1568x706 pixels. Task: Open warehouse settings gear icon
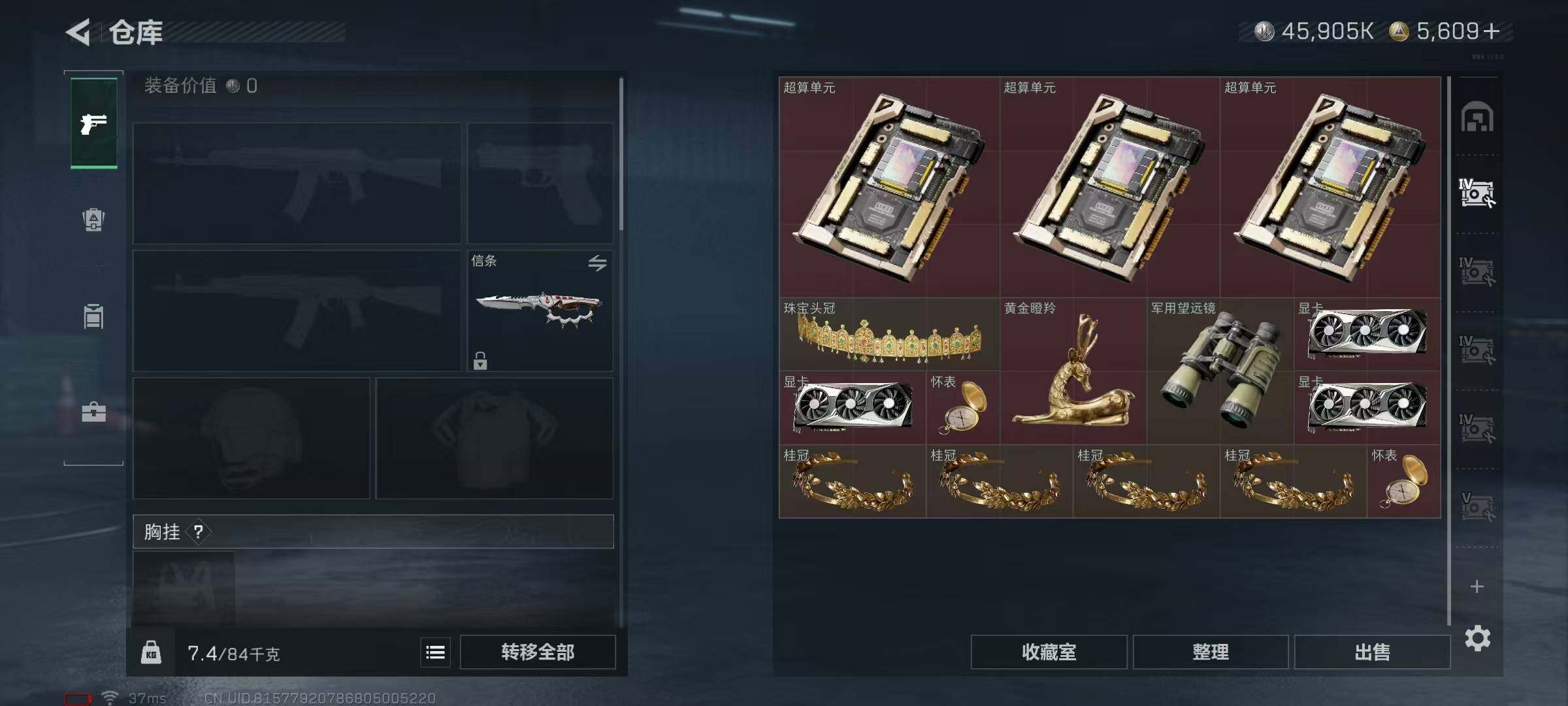coord(1477,638)
